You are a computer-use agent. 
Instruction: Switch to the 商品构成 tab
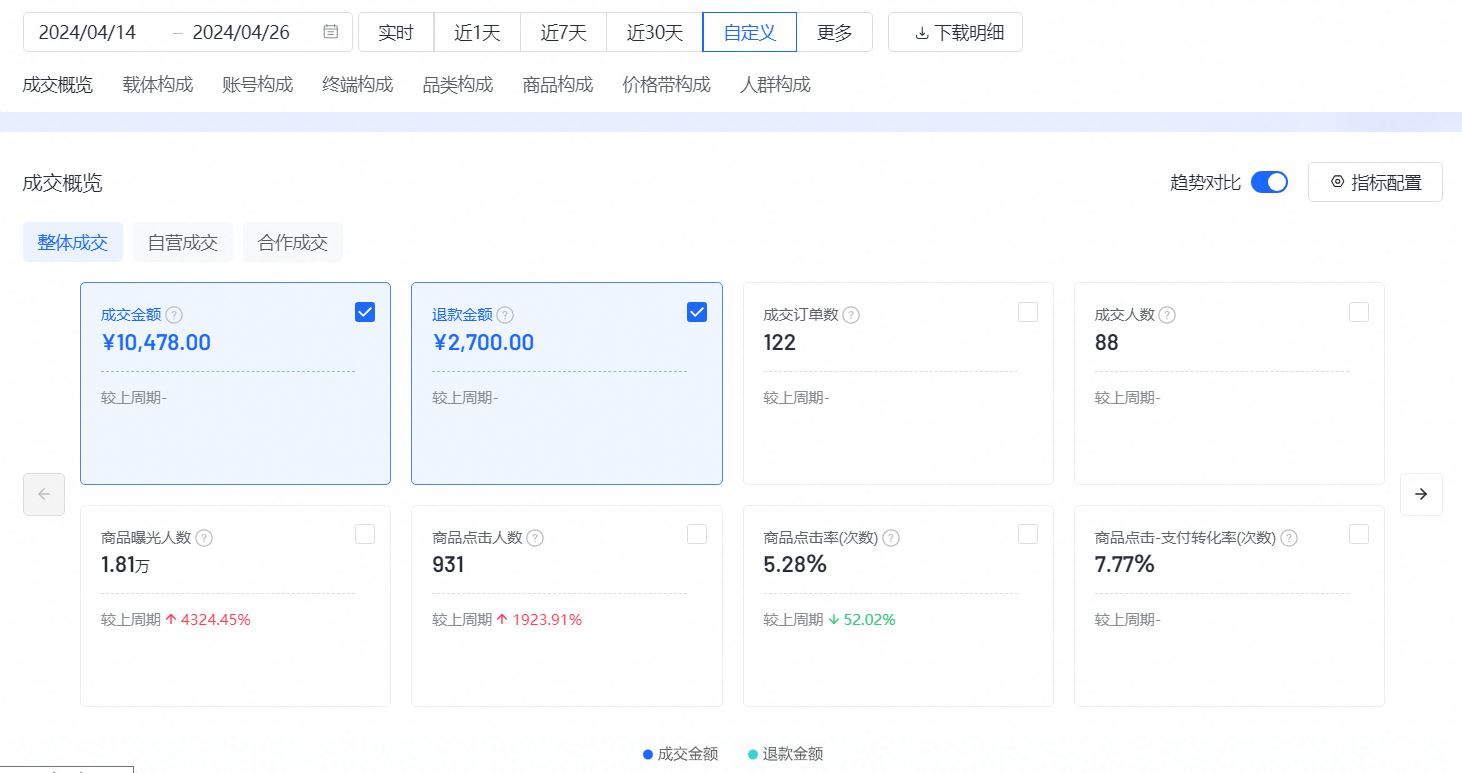pos(558,85)
